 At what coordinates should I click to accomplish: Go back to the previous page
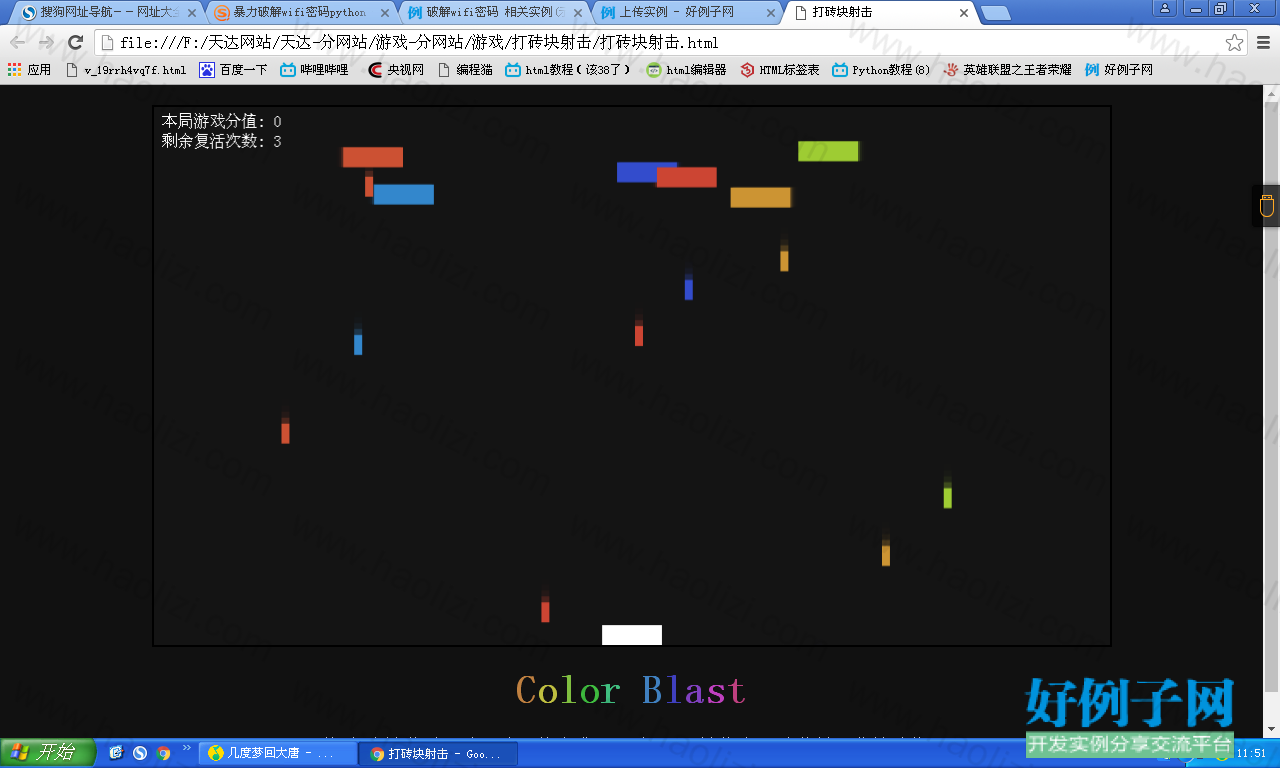click(x=18, y=43)
